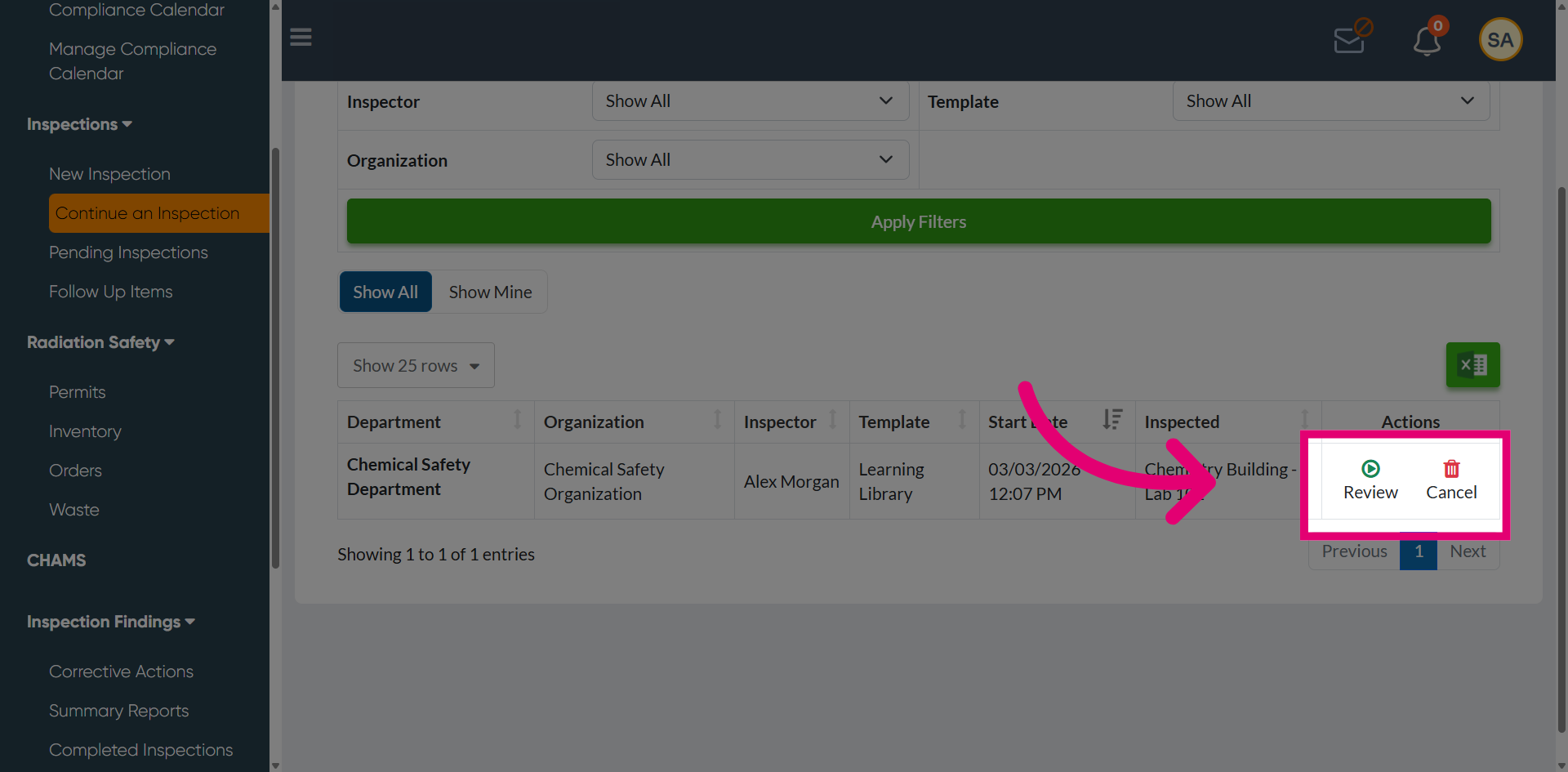Sort by the Inspected column header
1568x772 pixels.
coord(1228,422)
